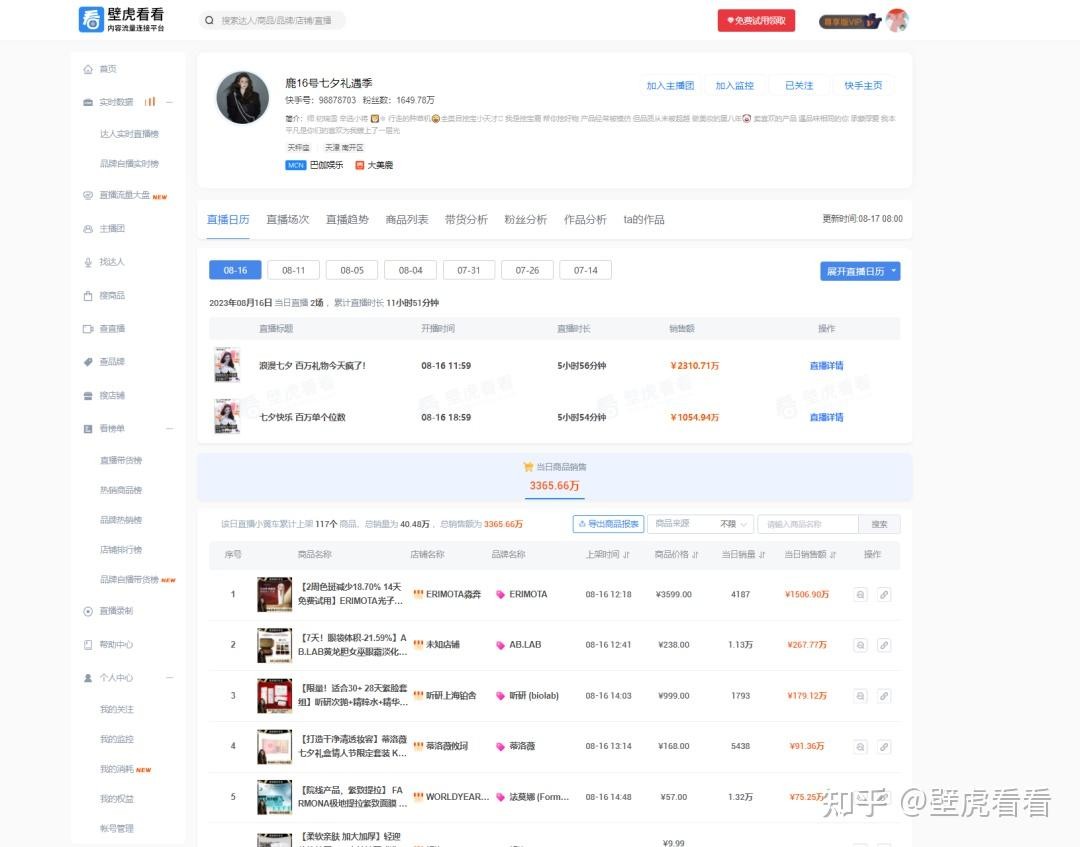The image size is (1080, 847).
Task: Click the briefcase icon beside 实时数据
Action: pos(87,102)
